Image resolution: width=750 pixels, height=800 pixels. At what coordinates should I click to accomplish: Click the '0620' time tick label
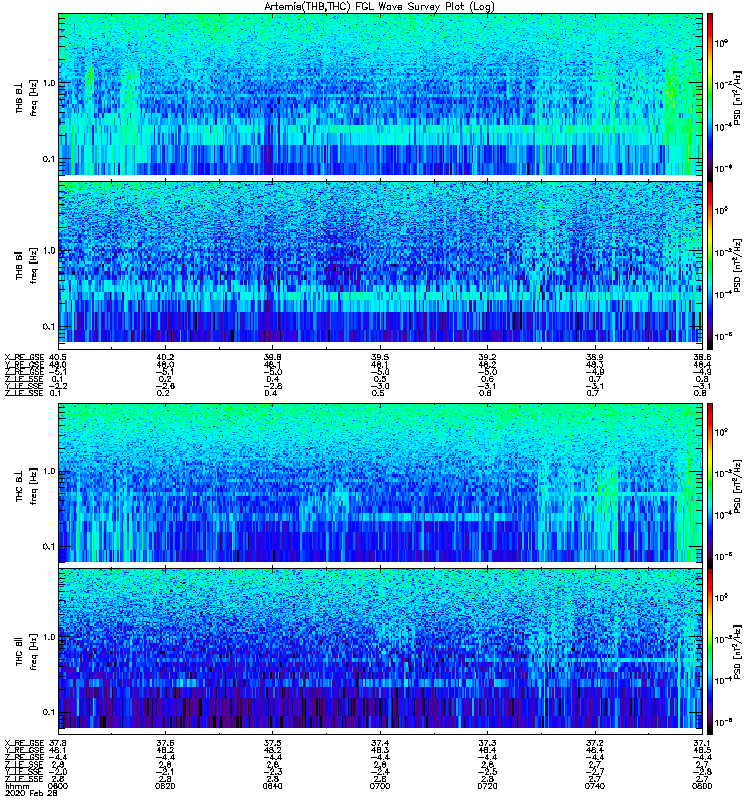click(x=165, y=786)
